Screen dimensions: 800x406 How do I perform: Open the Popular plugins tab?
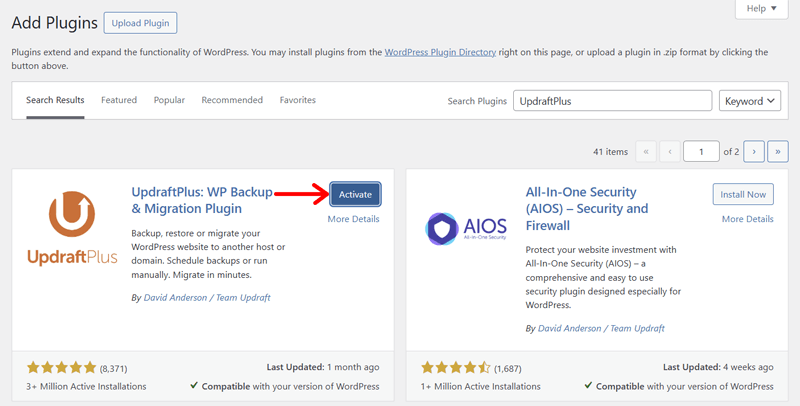click(x=169, y=101)
